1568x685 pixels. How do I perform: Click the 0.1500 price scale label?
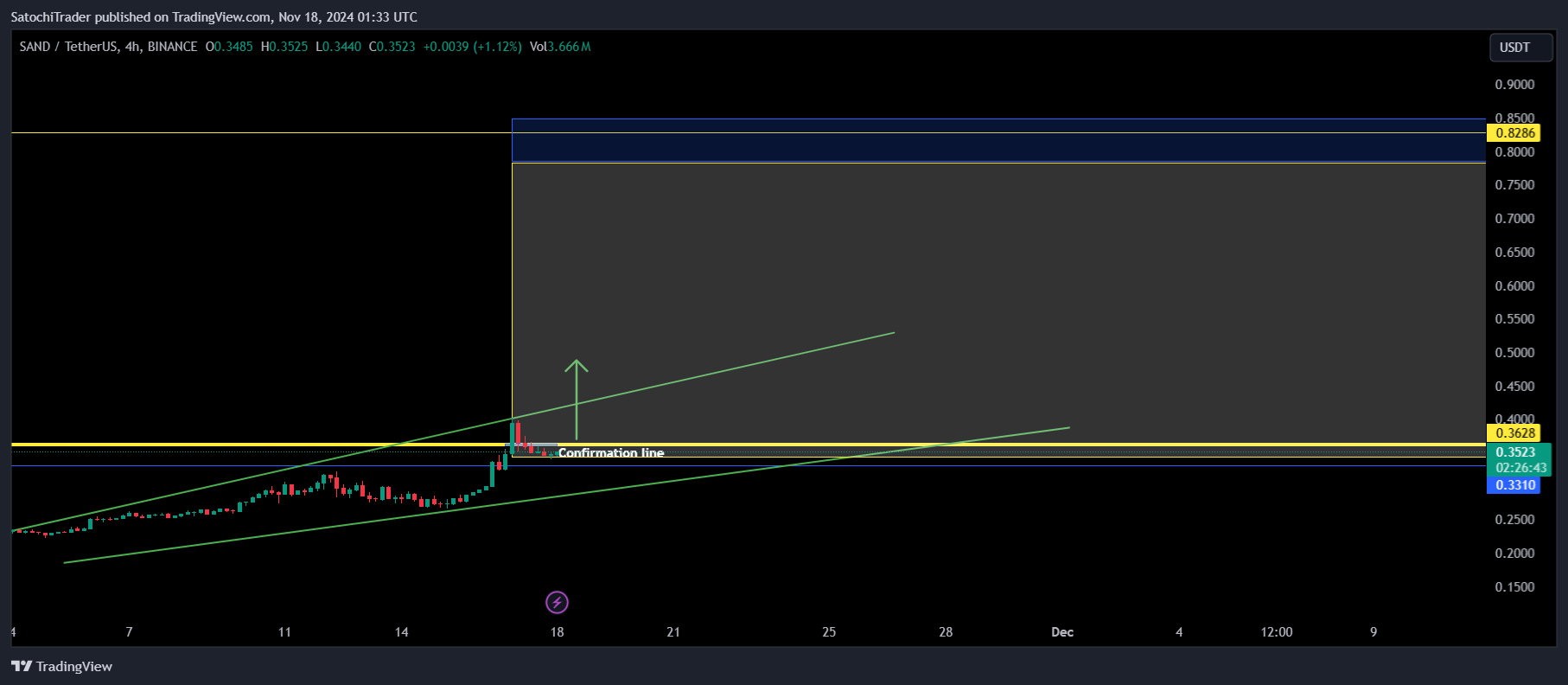(x=1514, y=587)
